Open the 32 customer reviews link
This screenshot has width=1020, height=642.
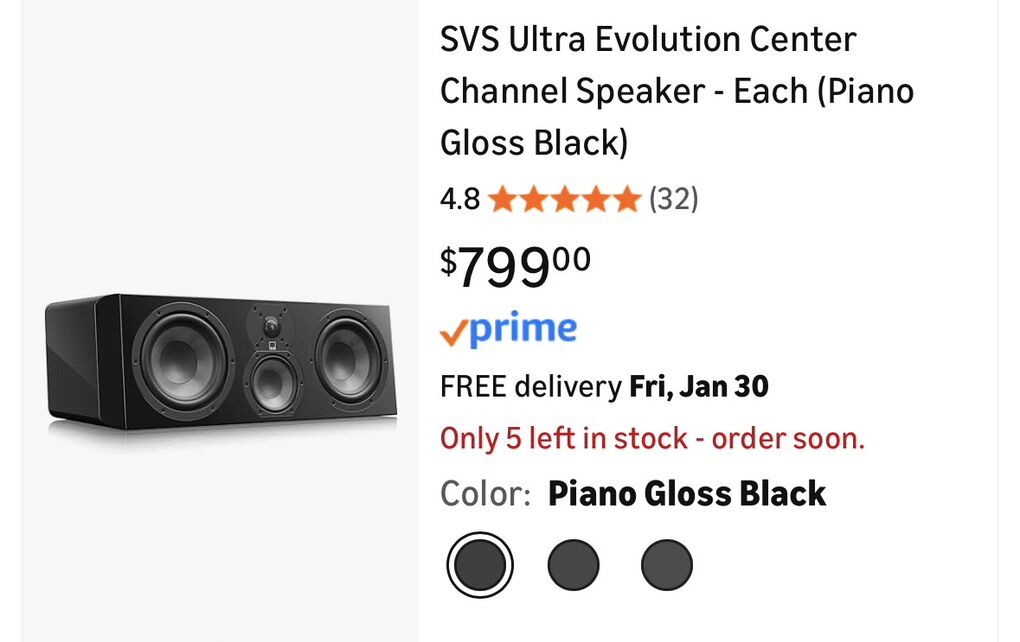click(673, 199)
